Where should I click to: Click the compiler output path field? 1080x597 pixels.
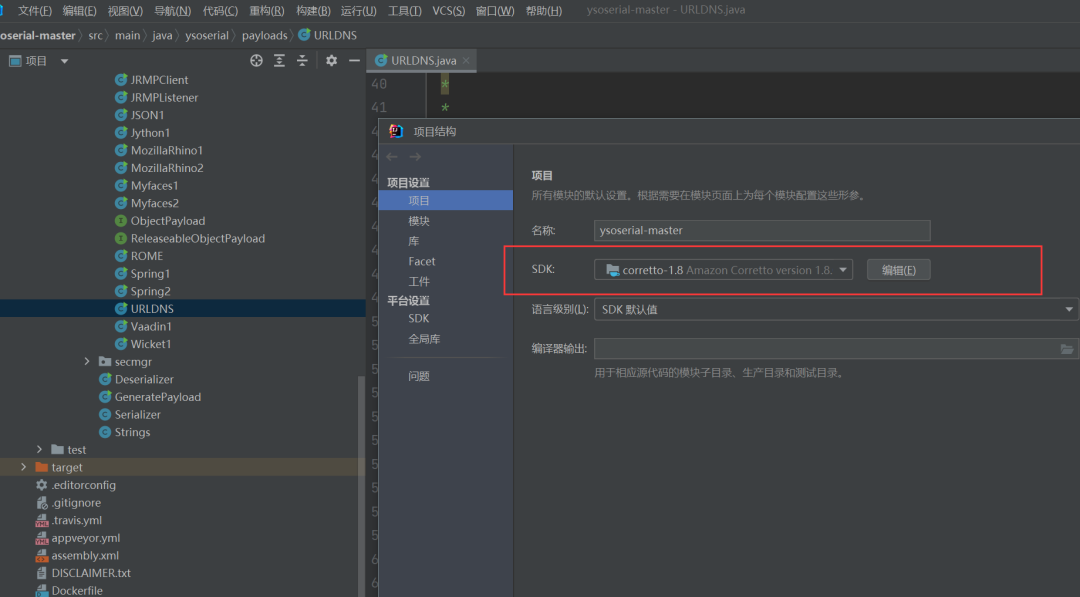[835, 349]
